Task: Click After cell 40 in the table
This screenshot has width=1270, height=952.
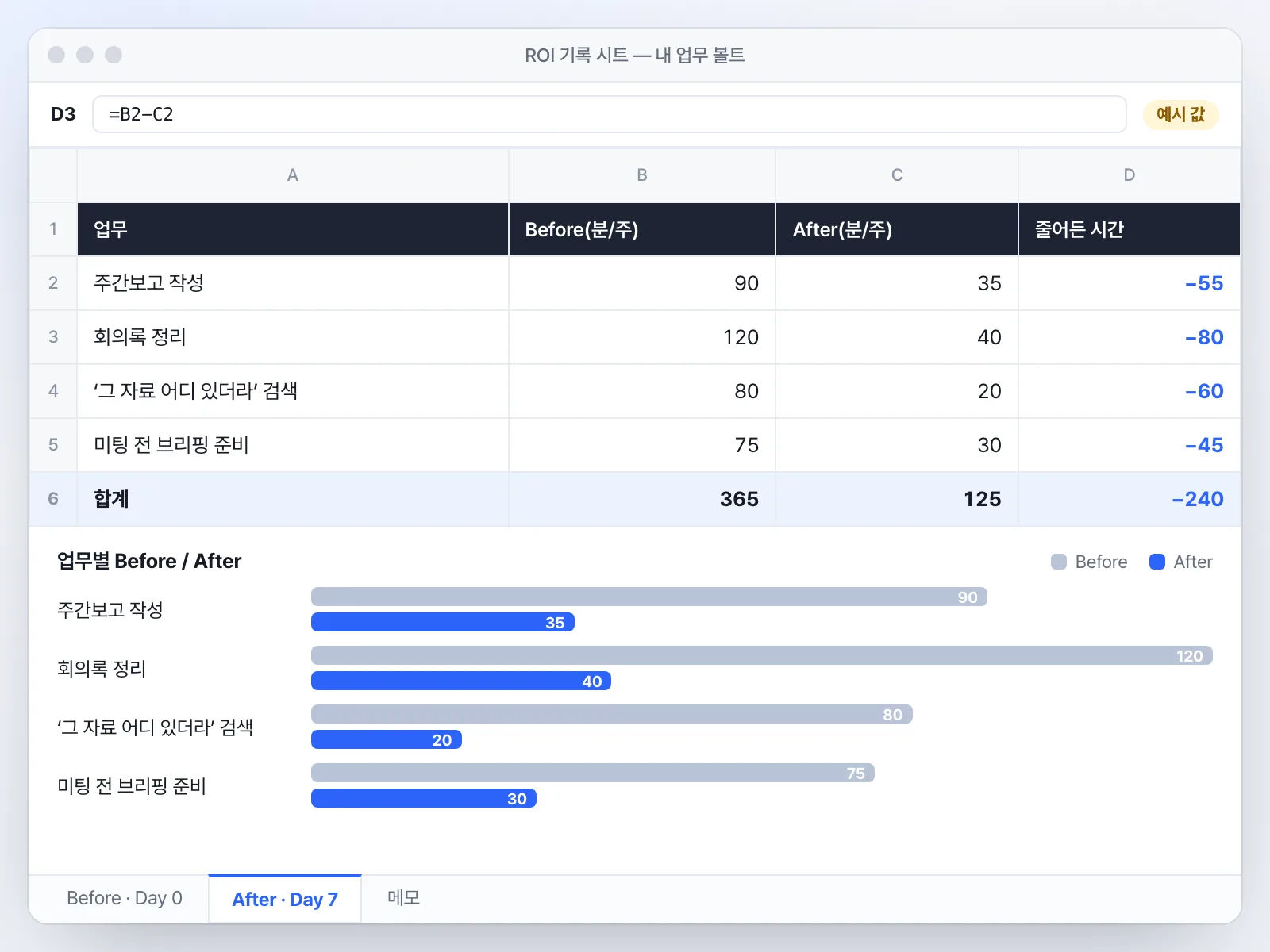Action: point(897,337)
